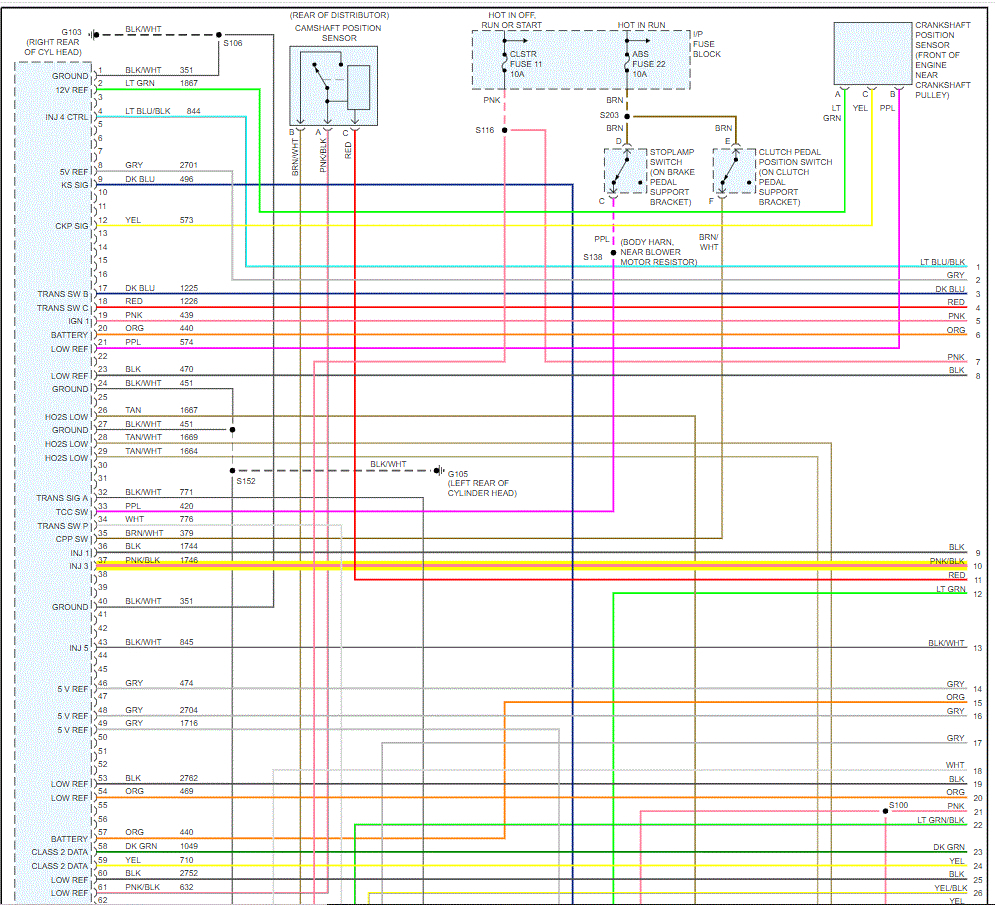Select circuit number 844 on LT BLU/BLK wire
Image resolution: width=995 pixels, height=905 pixels.
coord(194,111)
